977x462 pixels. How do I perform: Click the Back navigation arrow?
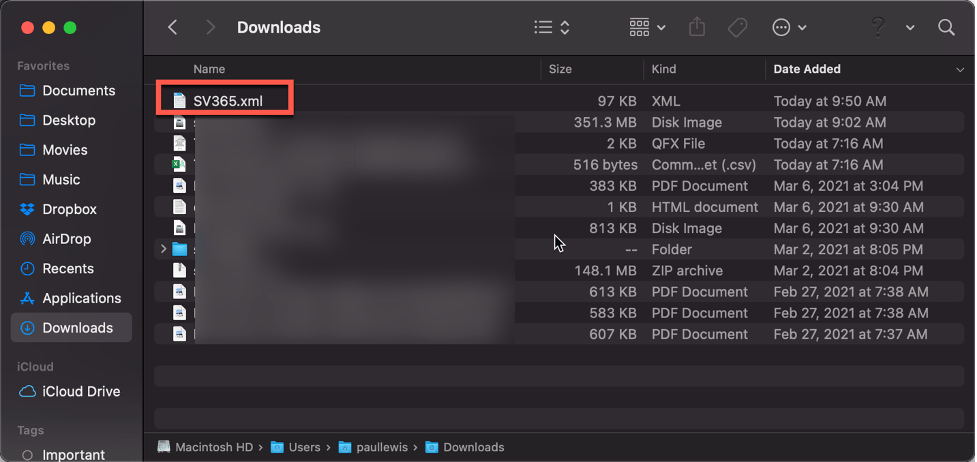(x=173, y=28)
